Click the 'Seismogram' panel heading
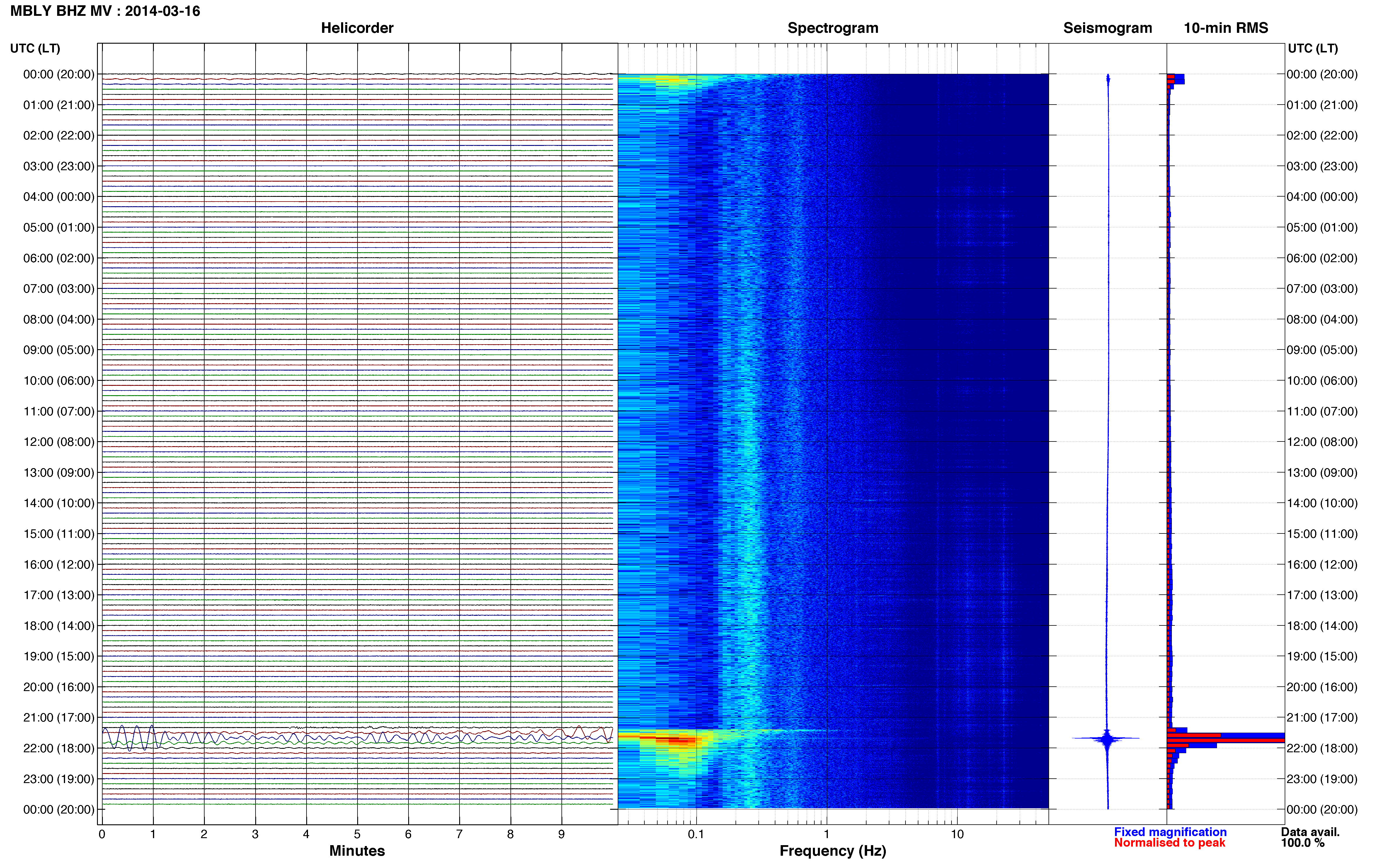The height and width of the screenshot is (868, 1389). (x=1107, y=28)
